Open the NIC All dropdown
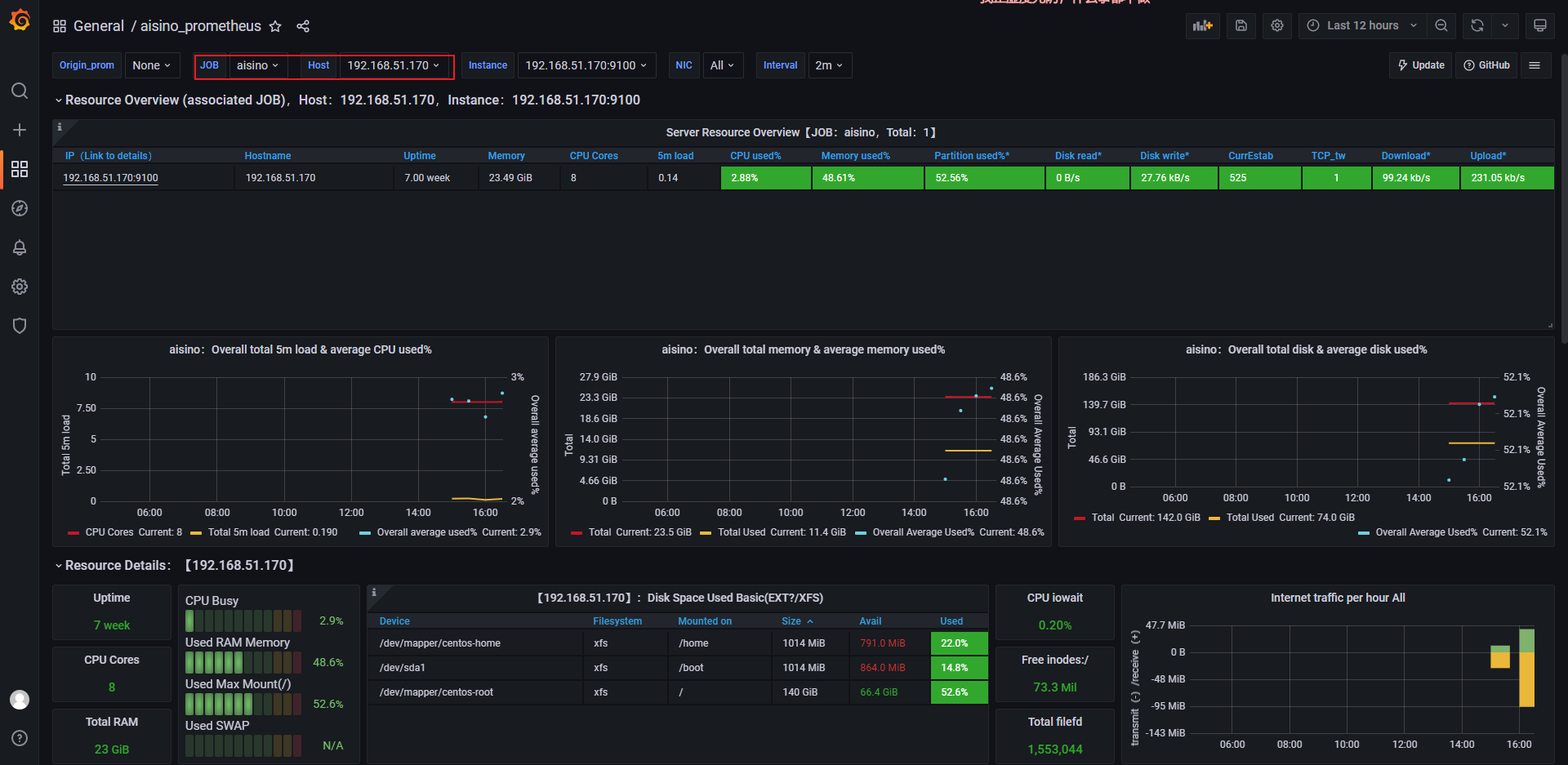The height and width of the screenshot is (765, 1568). 723,65
